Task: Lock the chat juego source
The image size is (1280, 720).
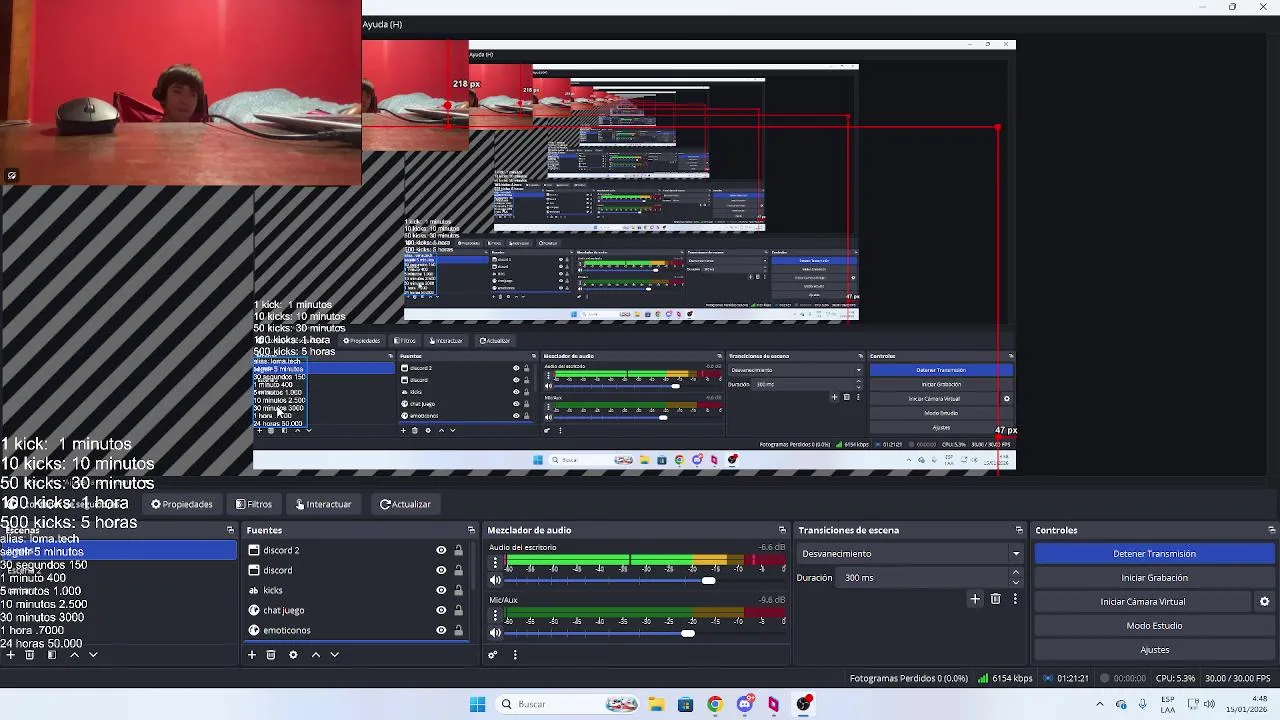Action: [459, 610]
